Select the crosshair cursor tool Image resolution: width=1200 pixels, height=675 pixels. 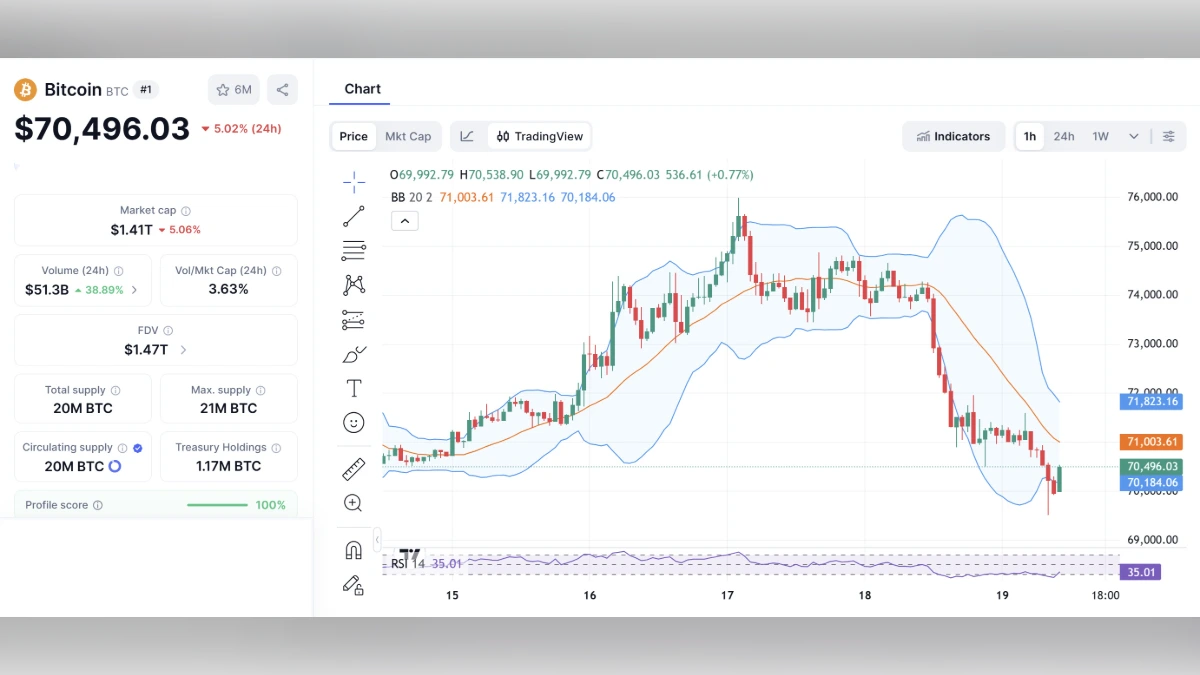click(x=353, y=182)
